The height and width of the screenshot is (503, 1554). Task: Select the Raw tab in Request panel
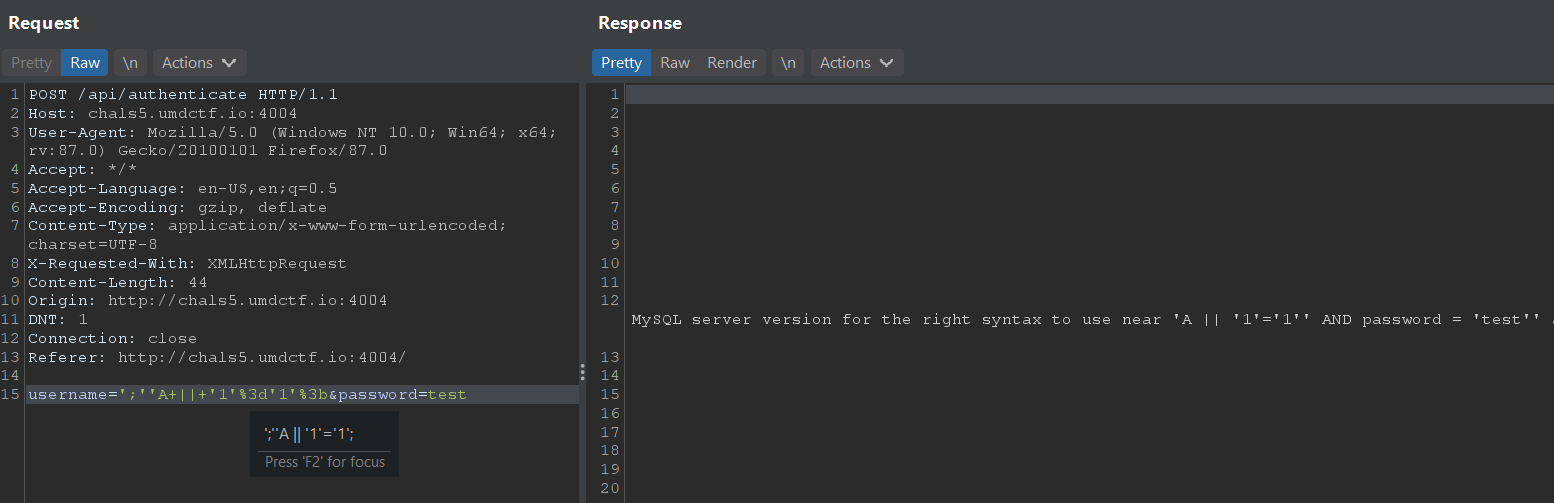[x=85, y=62]
